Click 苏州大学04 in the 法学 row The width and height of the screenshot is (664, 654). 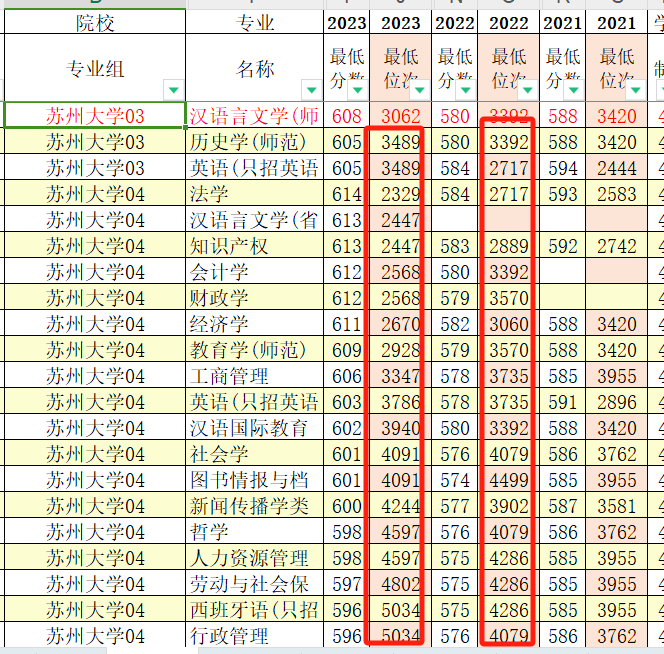click(95, 194)
